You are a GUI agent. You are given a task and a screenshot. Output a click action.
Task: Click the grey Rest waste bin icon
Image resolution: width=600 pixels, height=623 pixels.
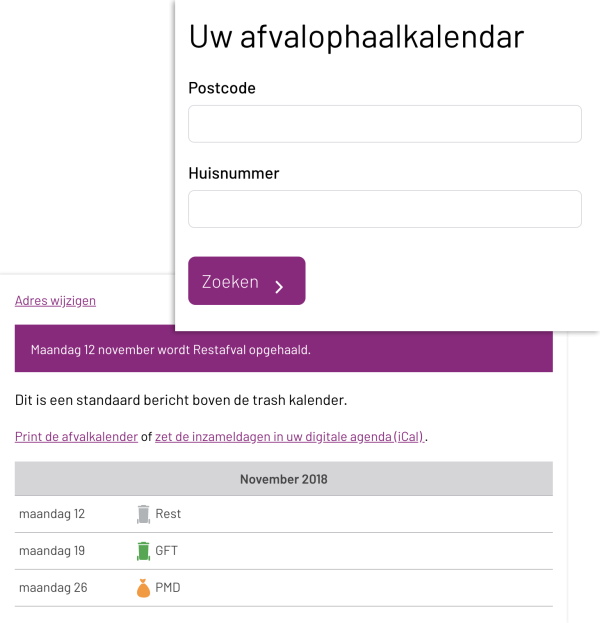[x=143, y=514]
